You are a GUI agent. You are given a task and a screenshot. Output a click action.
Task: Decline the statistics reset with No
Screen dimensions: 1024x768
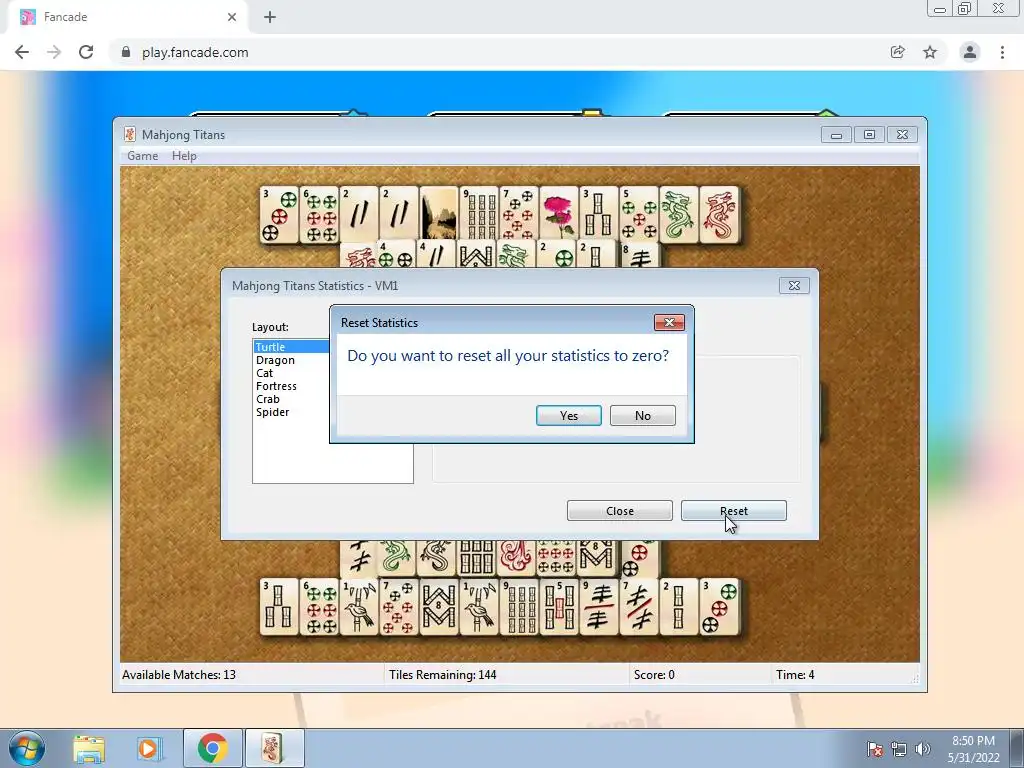pos(643,415)
